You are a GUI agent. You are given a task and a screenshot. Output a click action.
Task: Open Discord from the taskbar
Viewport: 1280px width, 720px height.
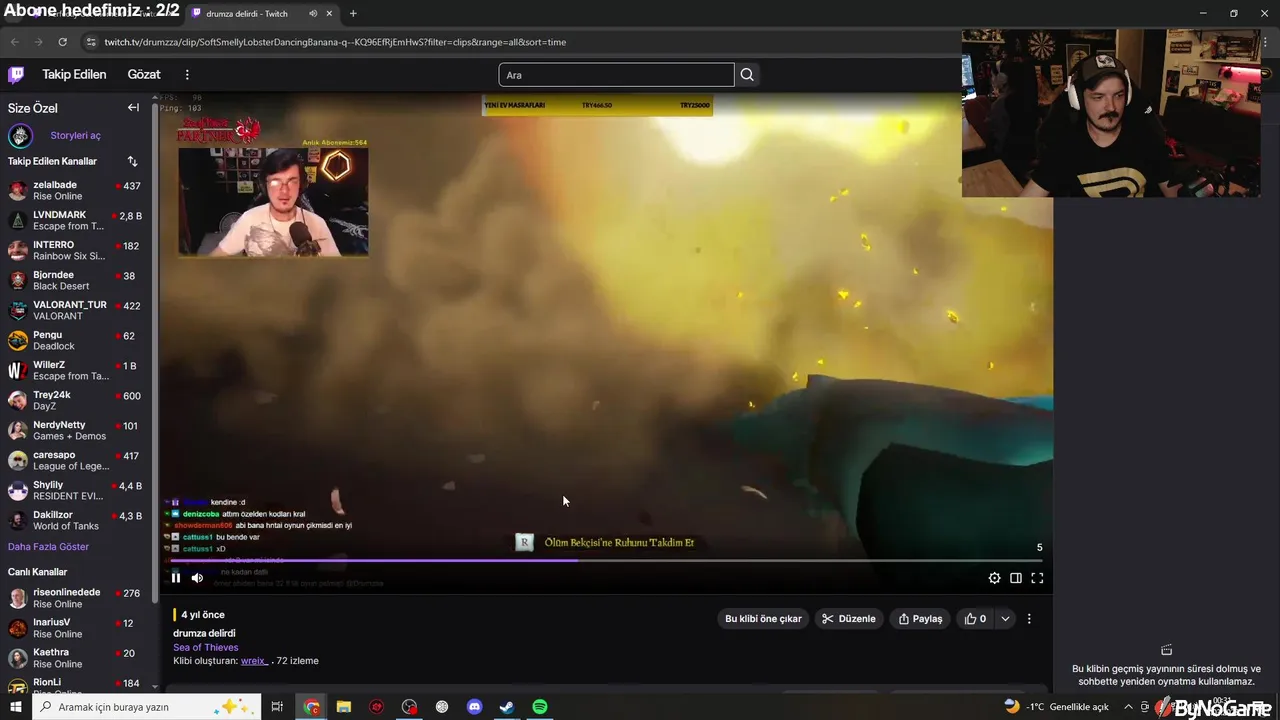point(475,707)
